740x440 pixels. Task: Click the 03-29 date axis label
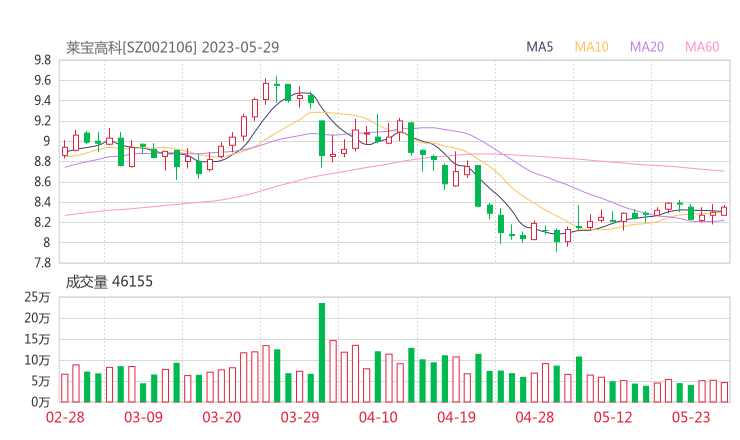300,417
